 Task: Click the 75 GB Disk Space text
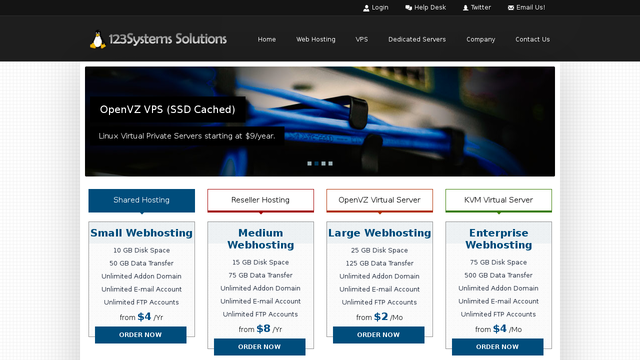(x=498, y=262)
